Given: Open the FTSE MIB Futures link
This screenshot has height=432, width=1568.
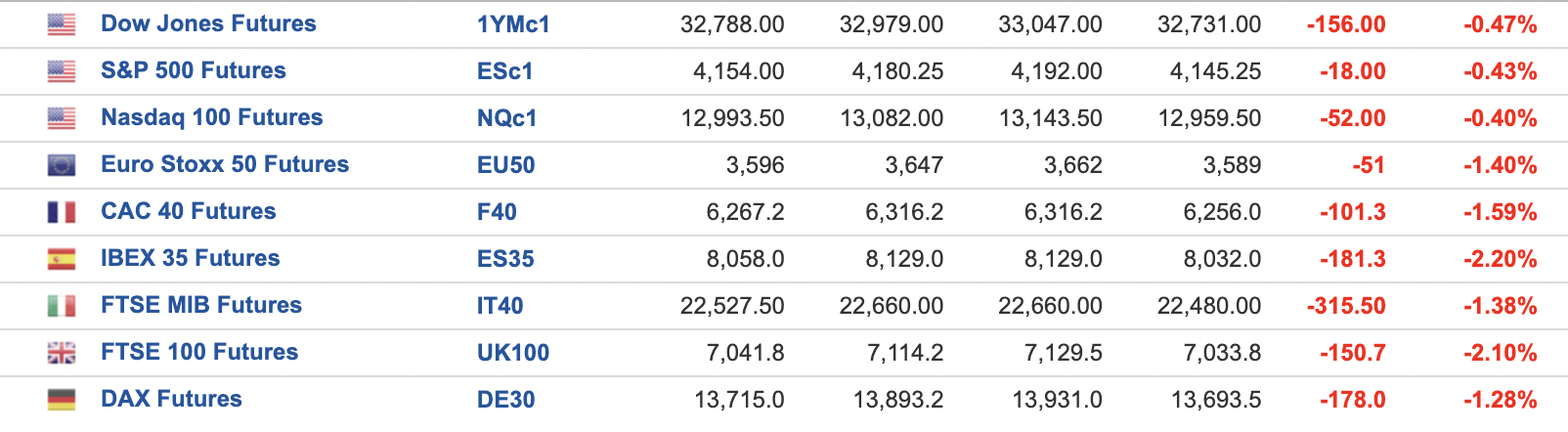Looking at the screenshot, I should [201, 305].
